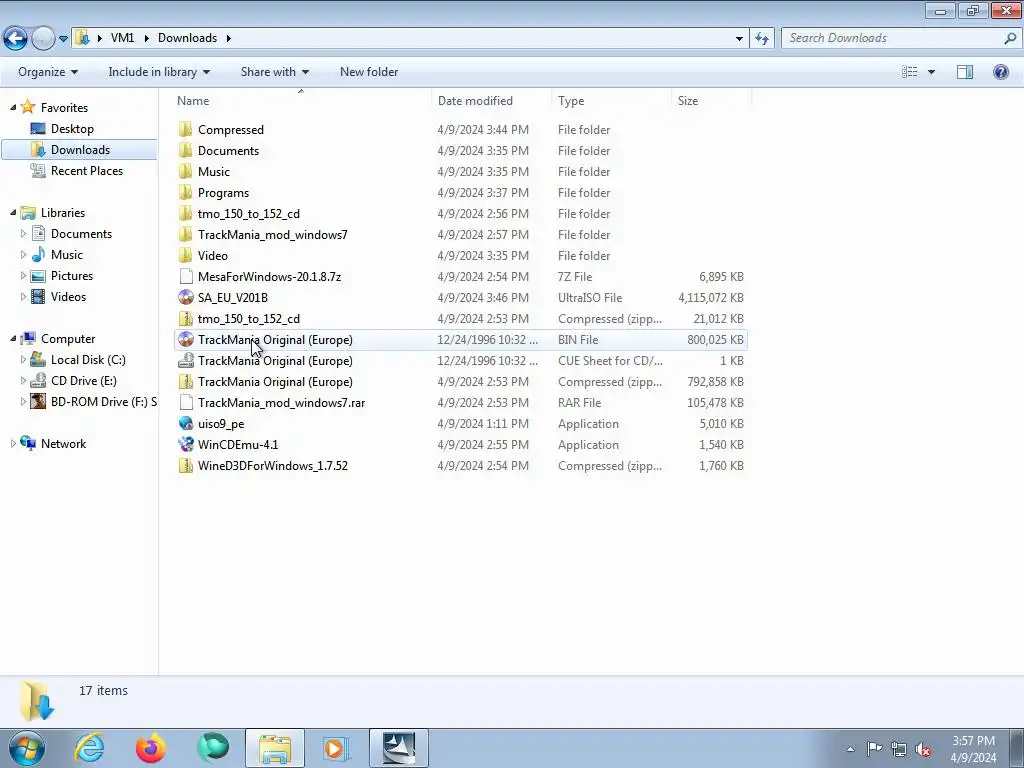Click the Back navigation arrow button
Screen dimensions: 1024x768
click(x=15, y=39)
